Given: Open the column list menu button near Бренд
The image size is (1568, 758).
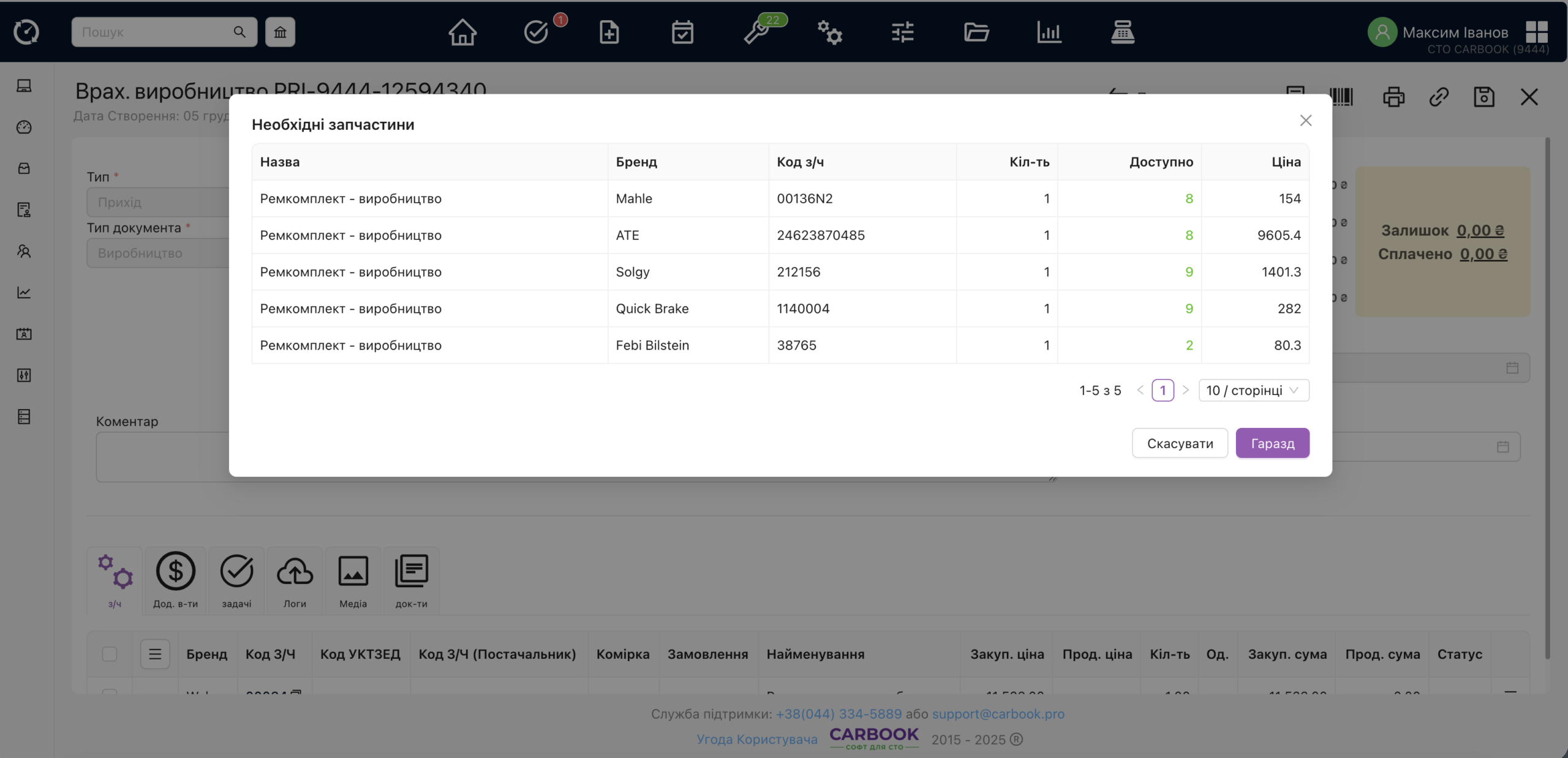Looking at the screenshot, I should click(155, 654).
